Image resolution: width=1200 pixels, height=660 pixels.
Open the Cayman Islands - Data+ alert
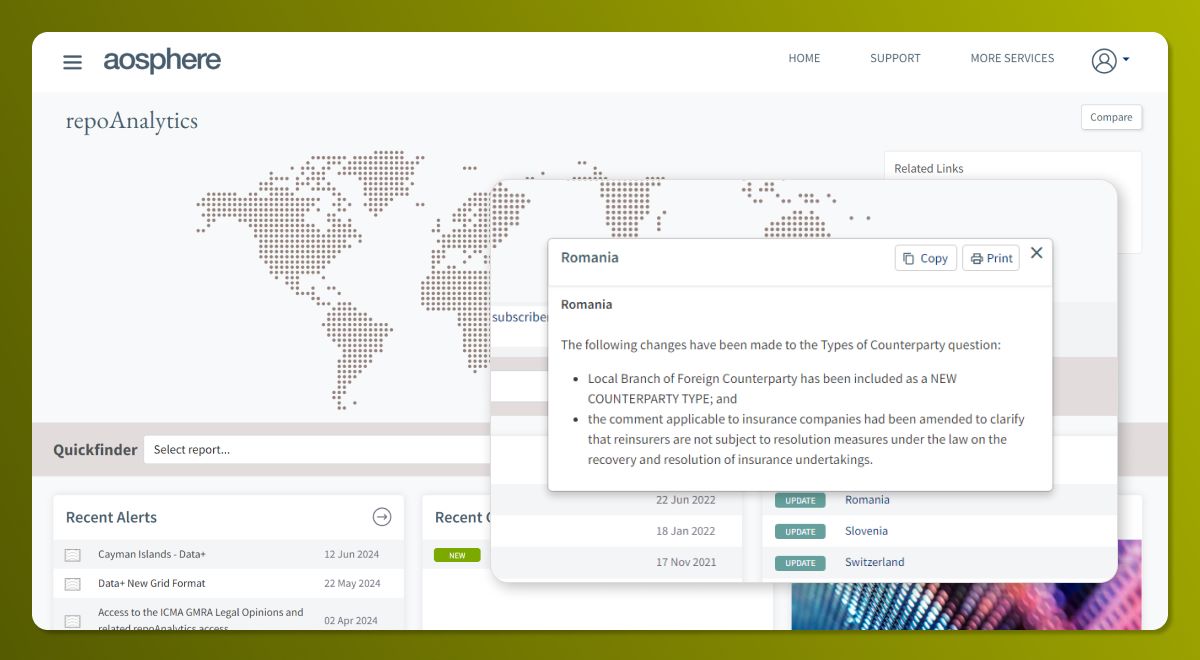tap(152, 554)
